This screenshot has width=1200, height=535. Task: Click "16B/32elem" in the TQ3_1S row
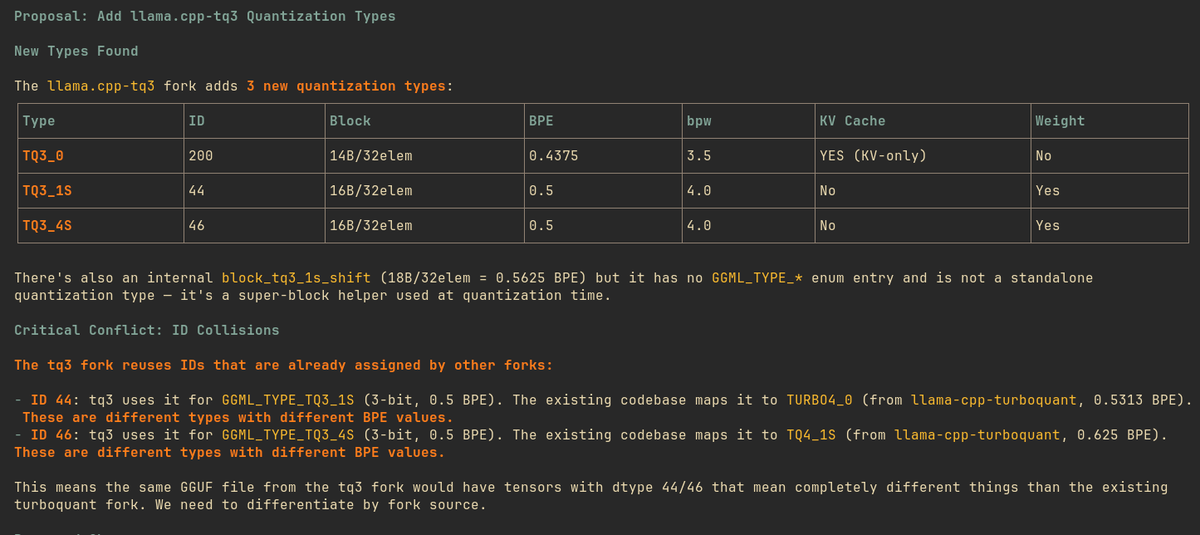370,191
